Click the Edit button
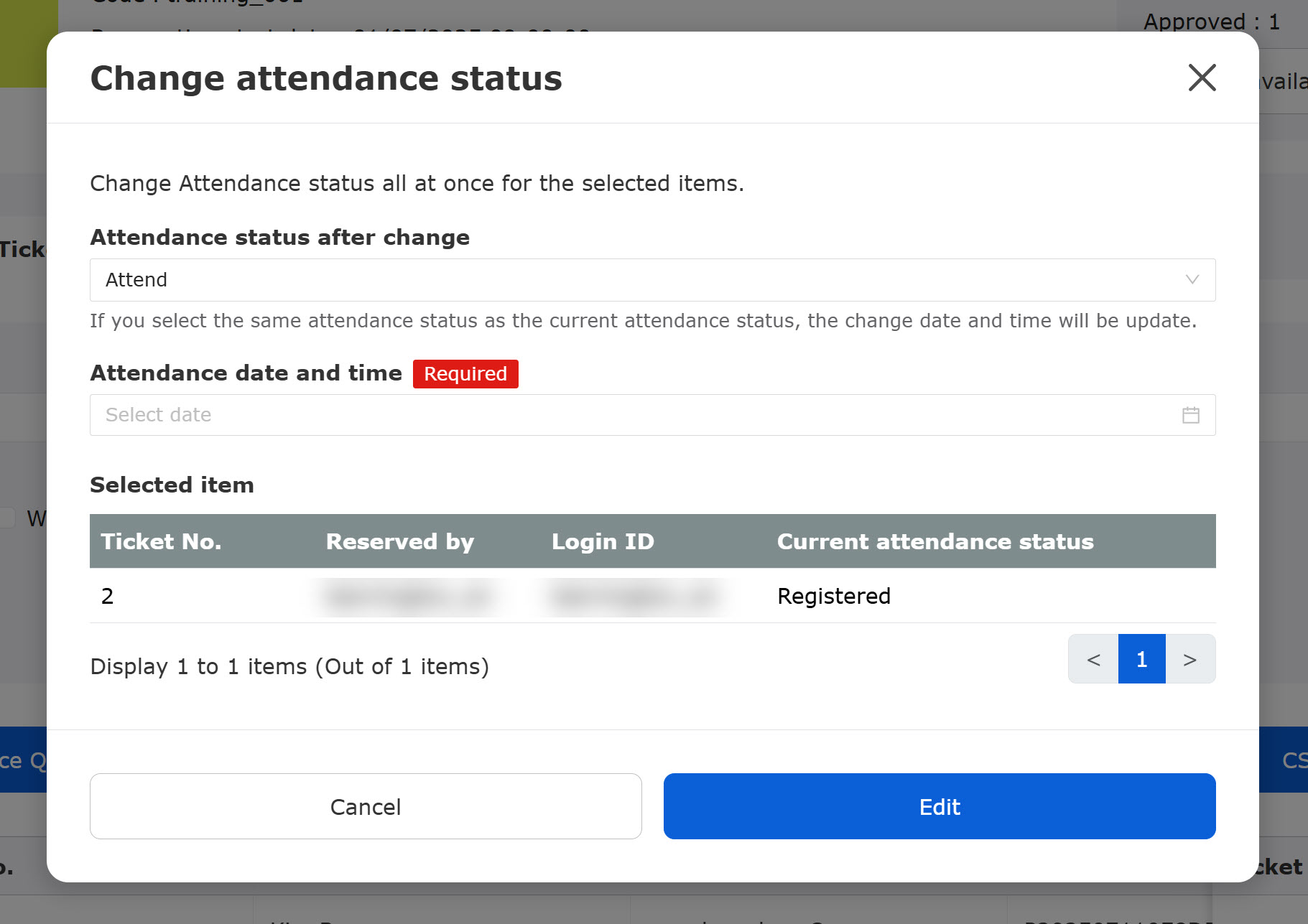 click(x=940, y=806)
